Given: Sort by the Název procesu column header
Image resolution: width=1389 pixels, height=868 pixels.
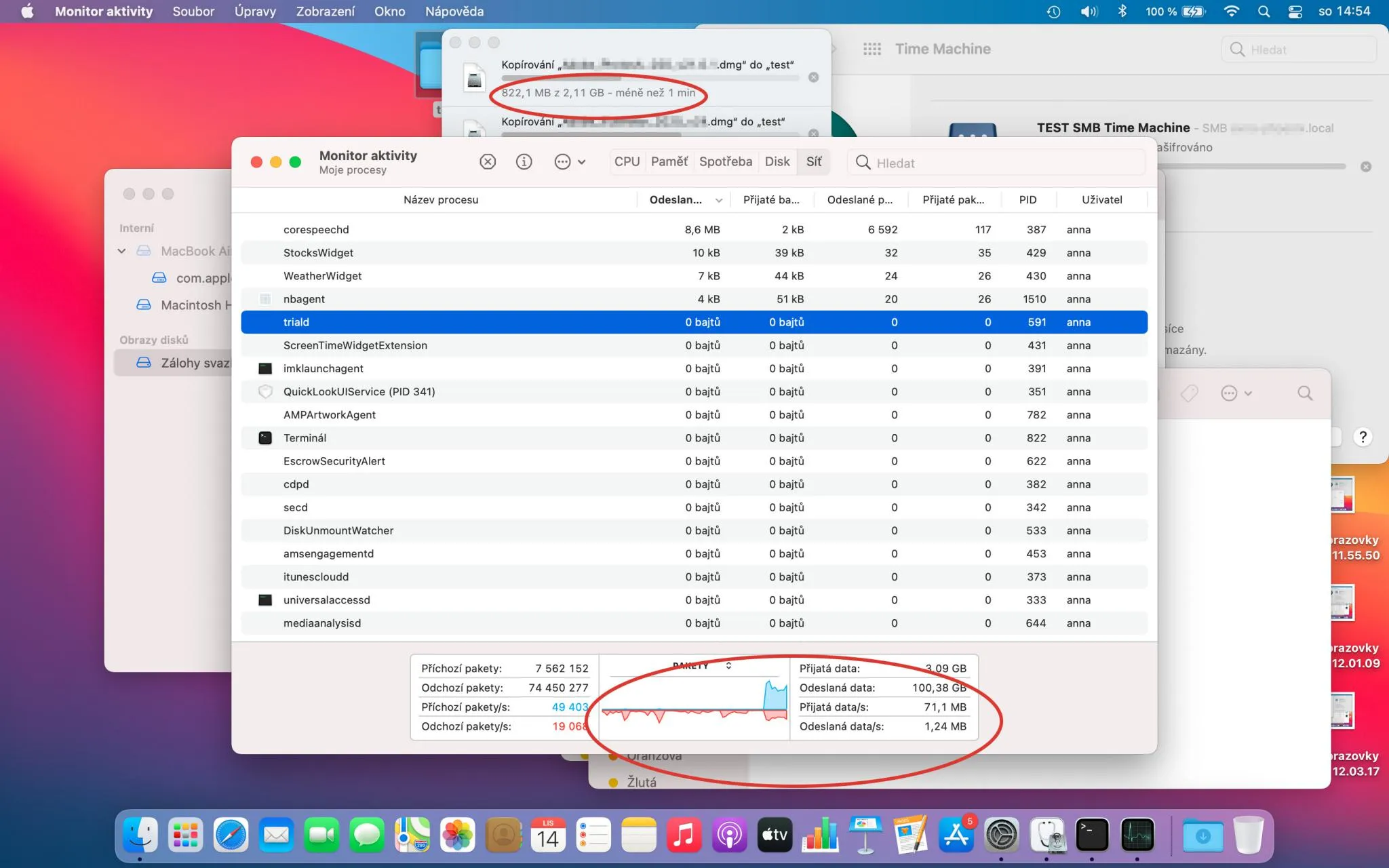Looking at the screenshot, I should pos(441,200).
